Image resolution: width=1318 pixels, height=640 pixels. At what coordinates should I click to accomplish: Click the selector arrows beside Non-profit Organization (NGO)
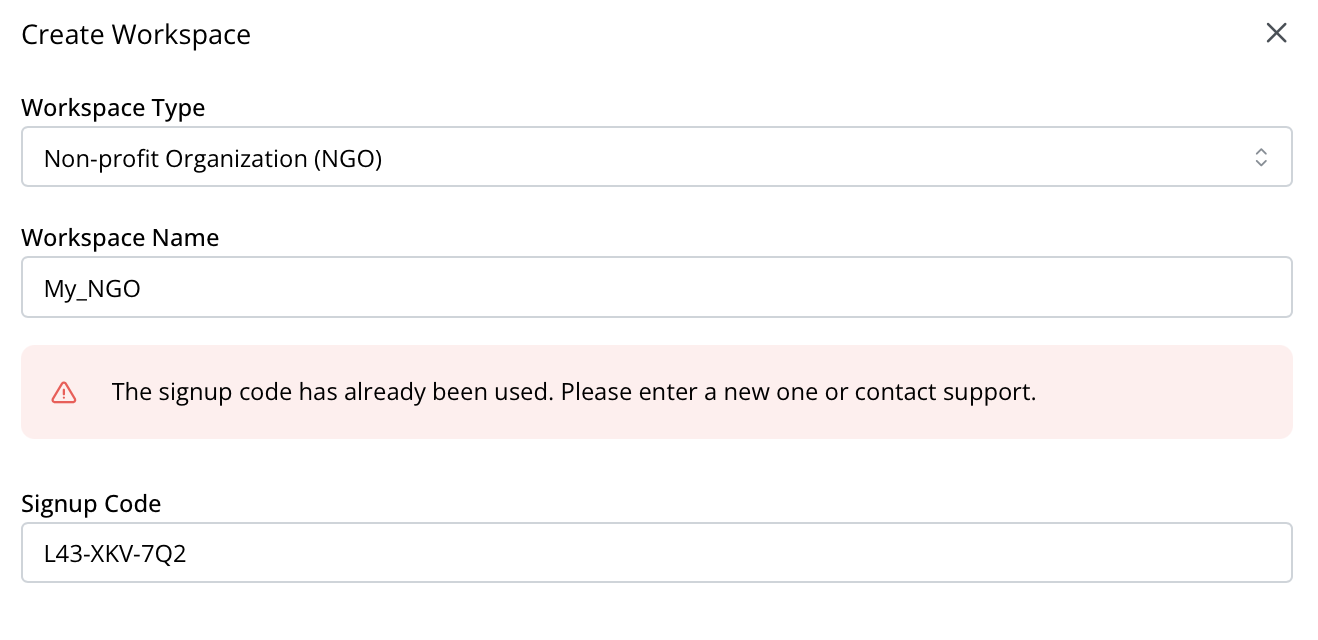(1261, 156)
